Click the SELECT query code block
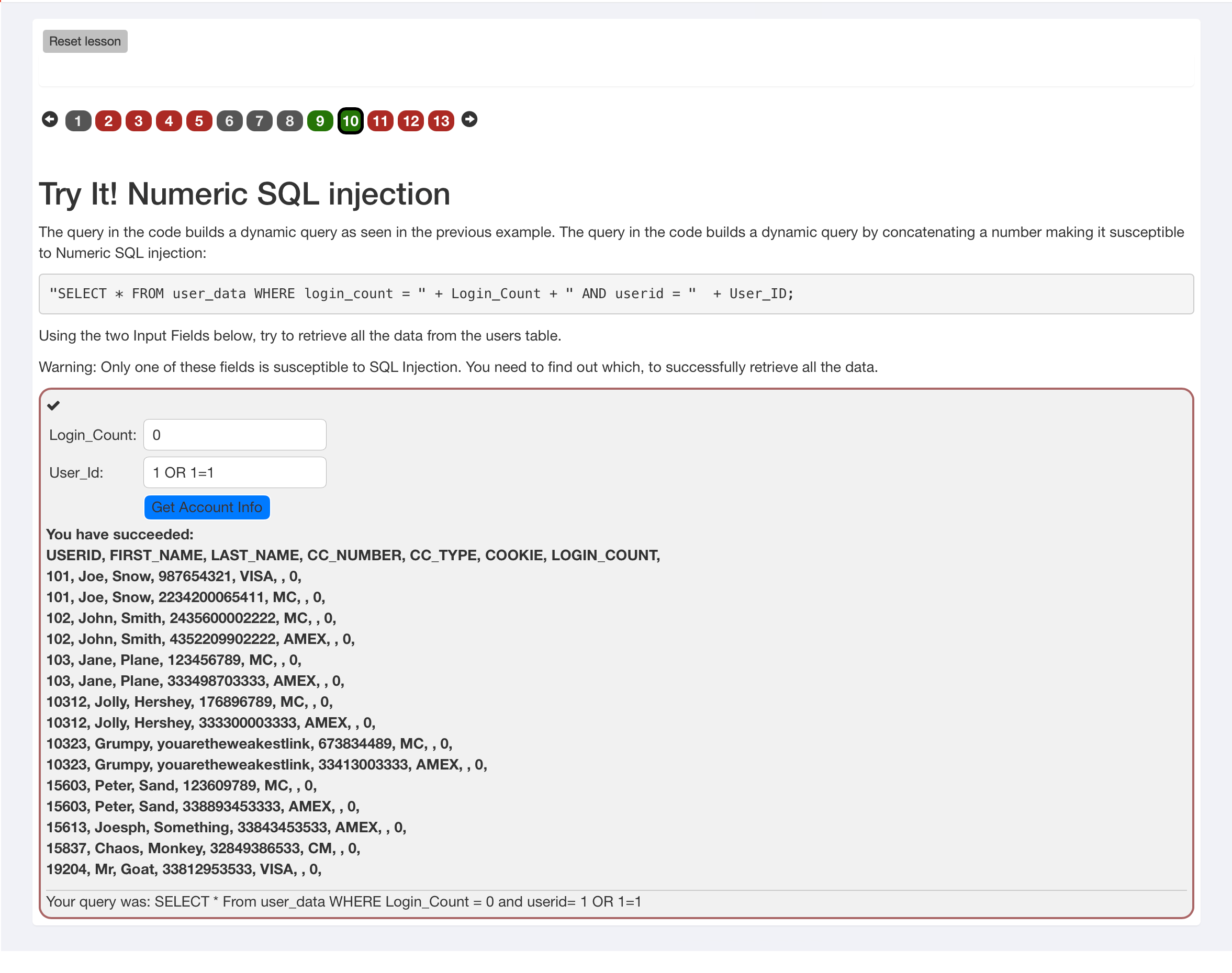 click(616, 294)
